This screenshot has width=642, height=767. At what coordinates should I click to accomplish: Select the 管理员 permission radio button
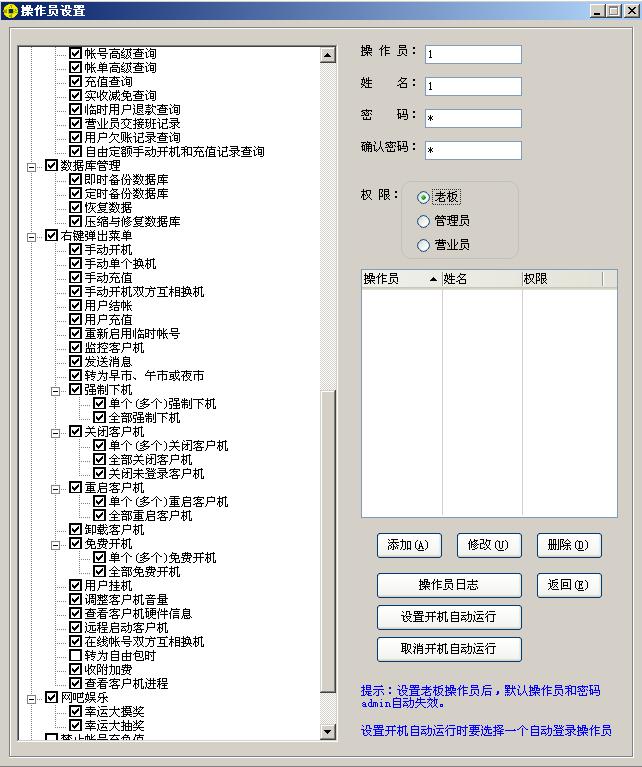423,221
